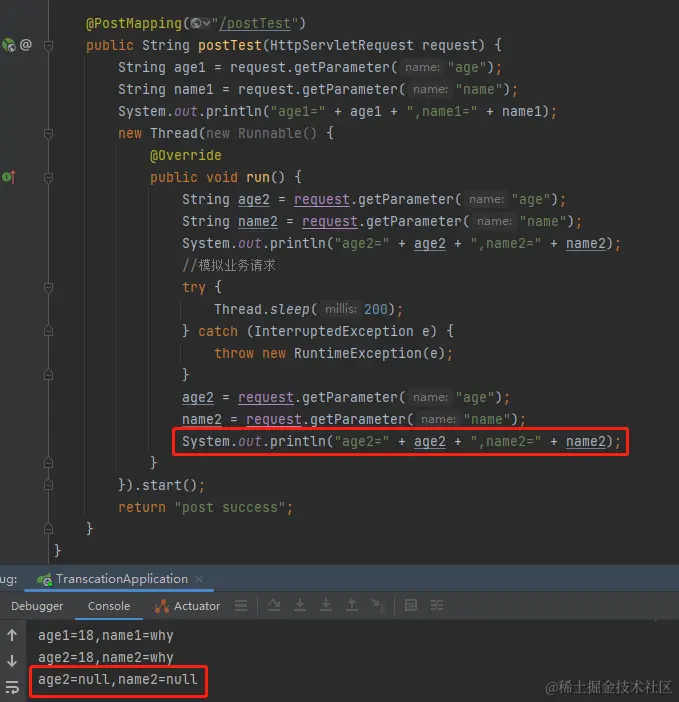This screenshot has width=679, height=702.
Task: Click the String name2 declaration line
Action: [382, 221]
